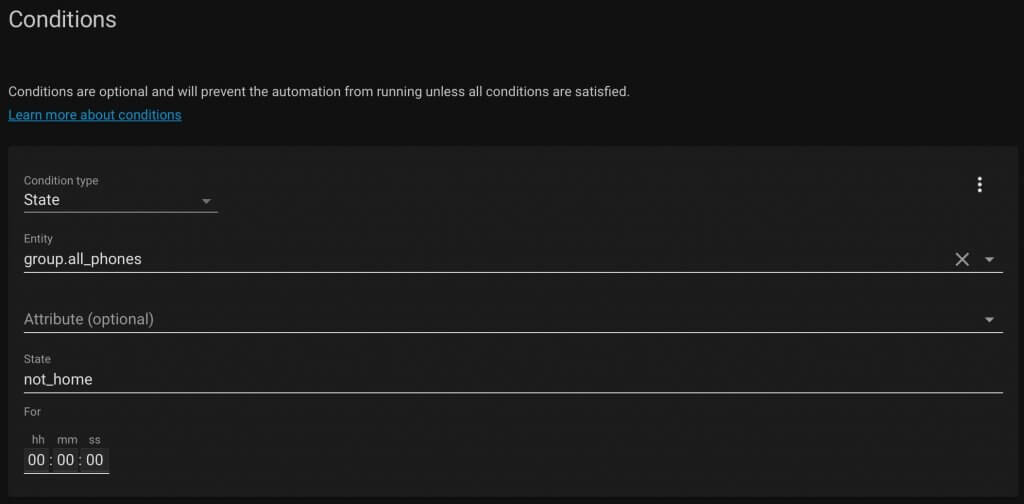Click the Entity label above group.all_phones
1024x504 pixels.
tap(39, 239)
